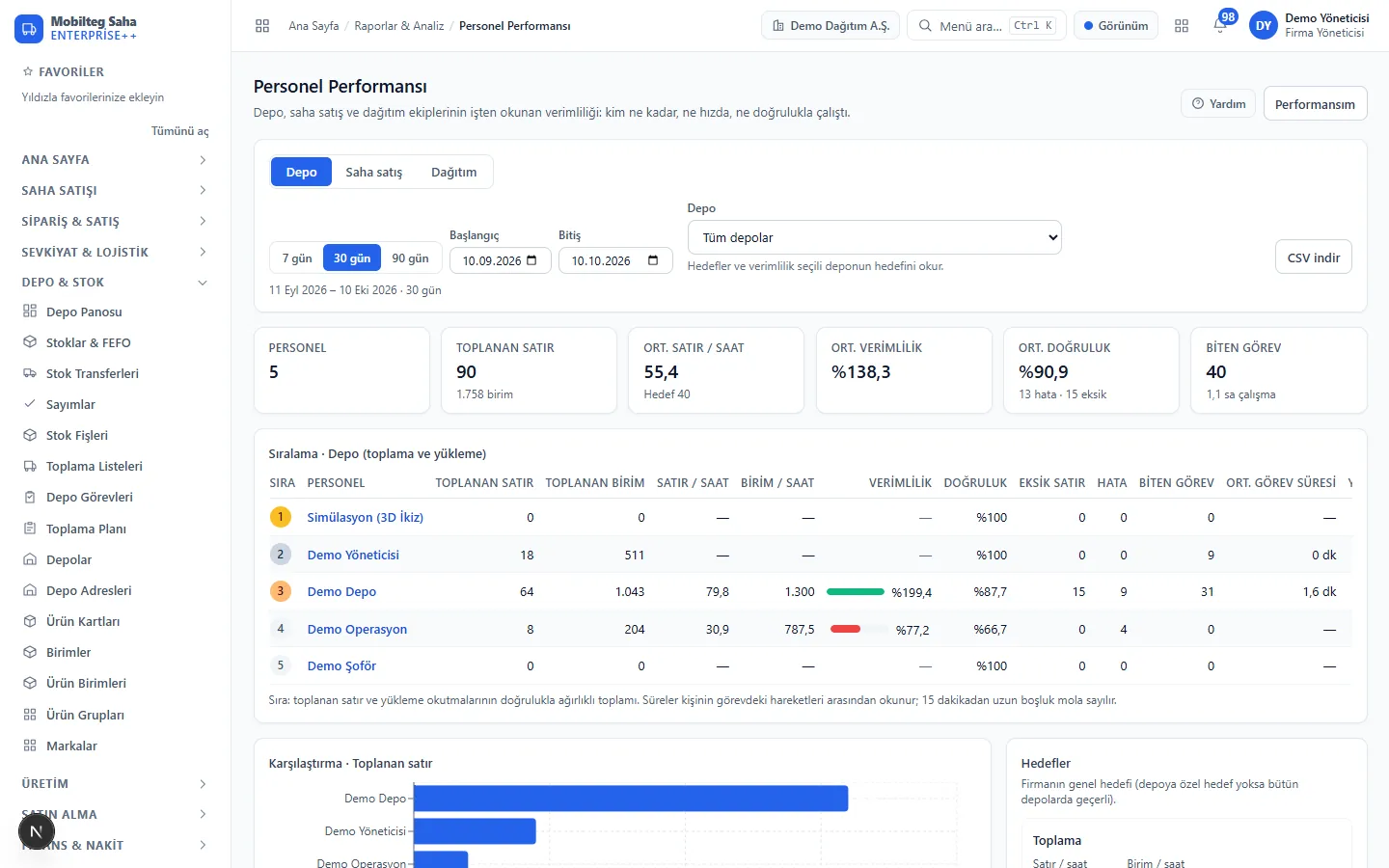Image resolution: width=1389 pixels, height=868 pixels.
Task: Select the 90 gün period option
Action: [x=410, y=258]
